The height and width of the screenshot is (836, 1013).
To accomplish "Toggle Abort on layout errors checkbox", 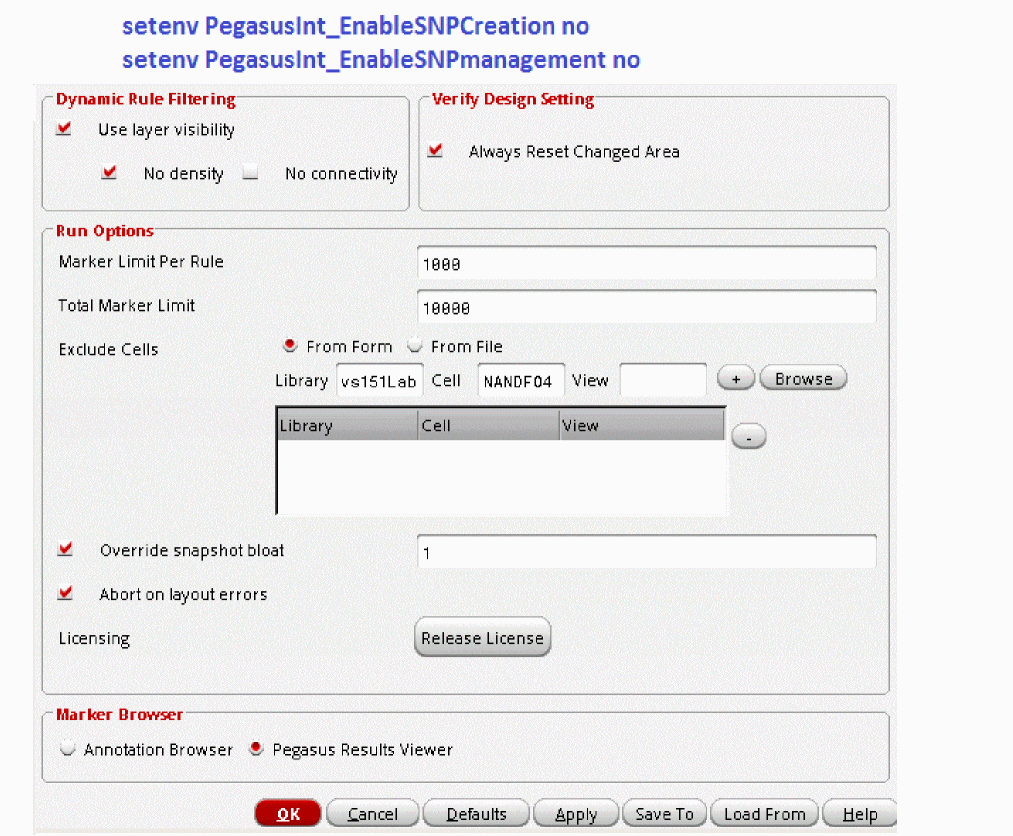I will (x=65, y=593).
